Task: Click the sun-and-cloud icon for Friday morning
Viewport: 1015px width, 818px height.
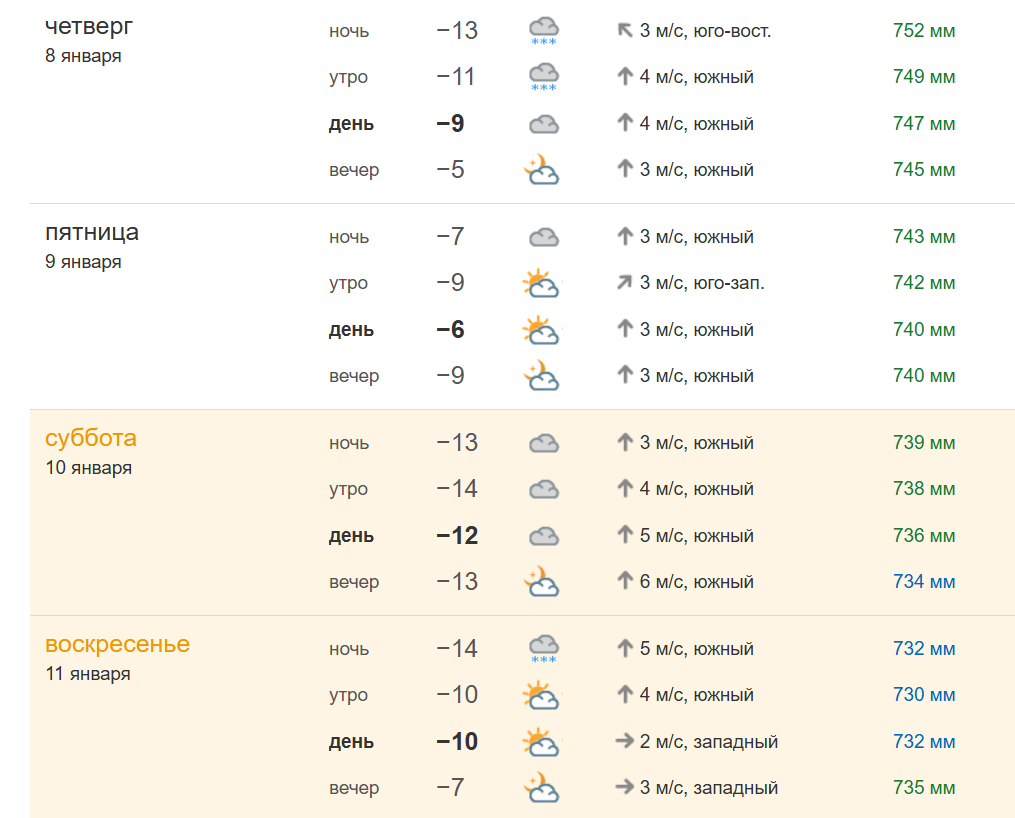Action: pyautogui.click(x=541, y=283)
